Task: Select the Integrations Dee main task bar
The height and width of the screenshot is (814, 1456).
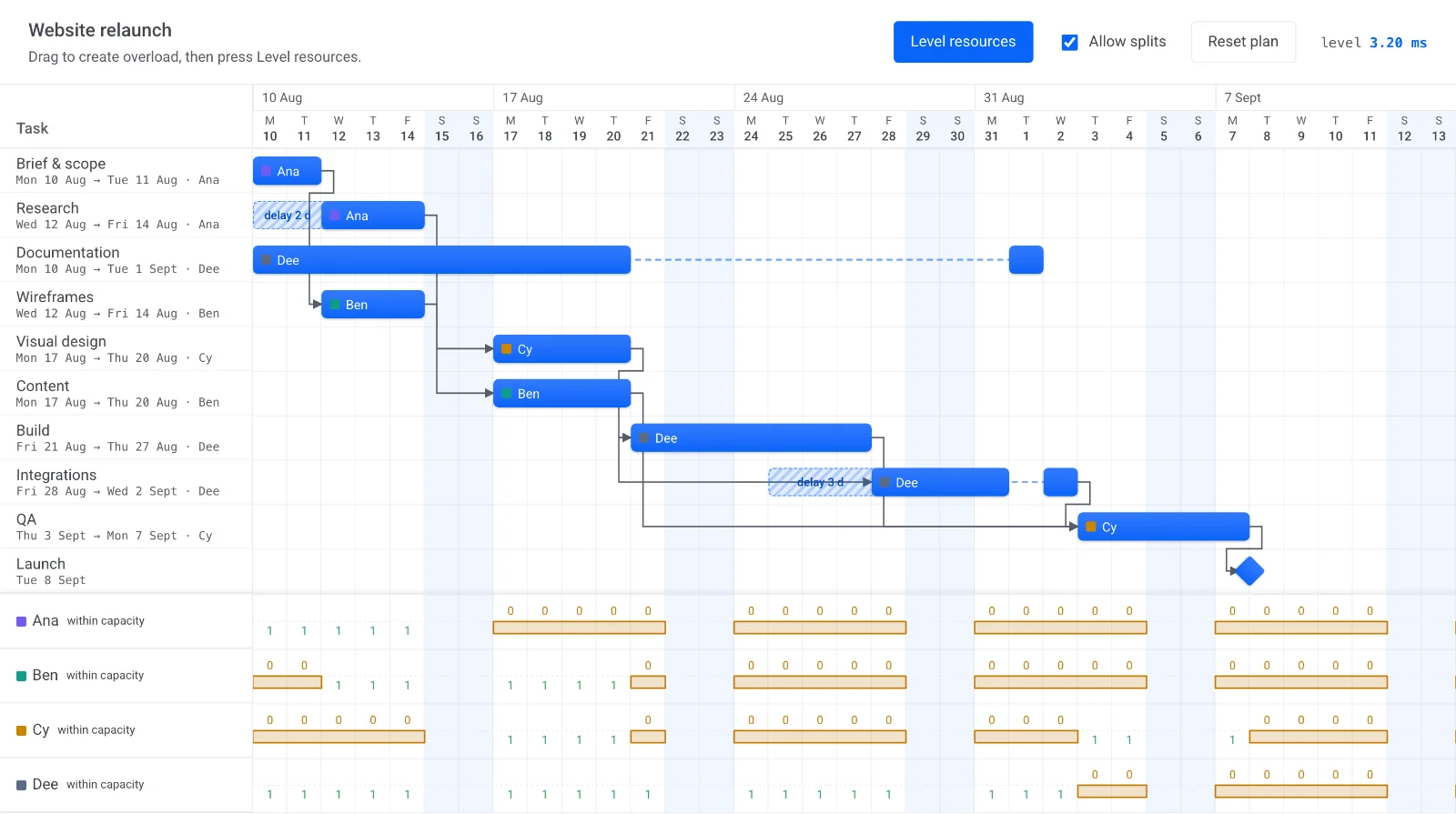Action: (940, 483)
